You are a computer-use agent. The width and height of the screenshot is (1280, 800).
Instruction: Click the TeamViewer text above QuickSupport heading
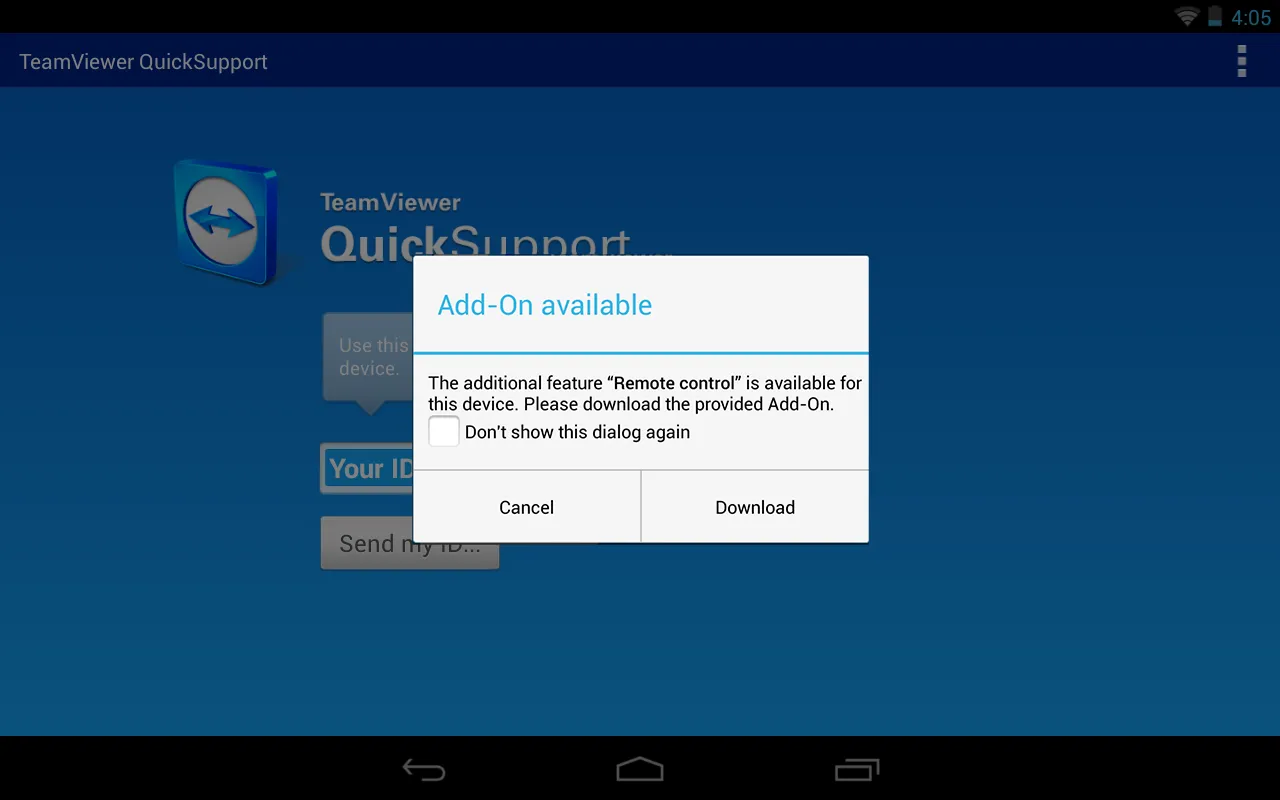click(390, 202)
